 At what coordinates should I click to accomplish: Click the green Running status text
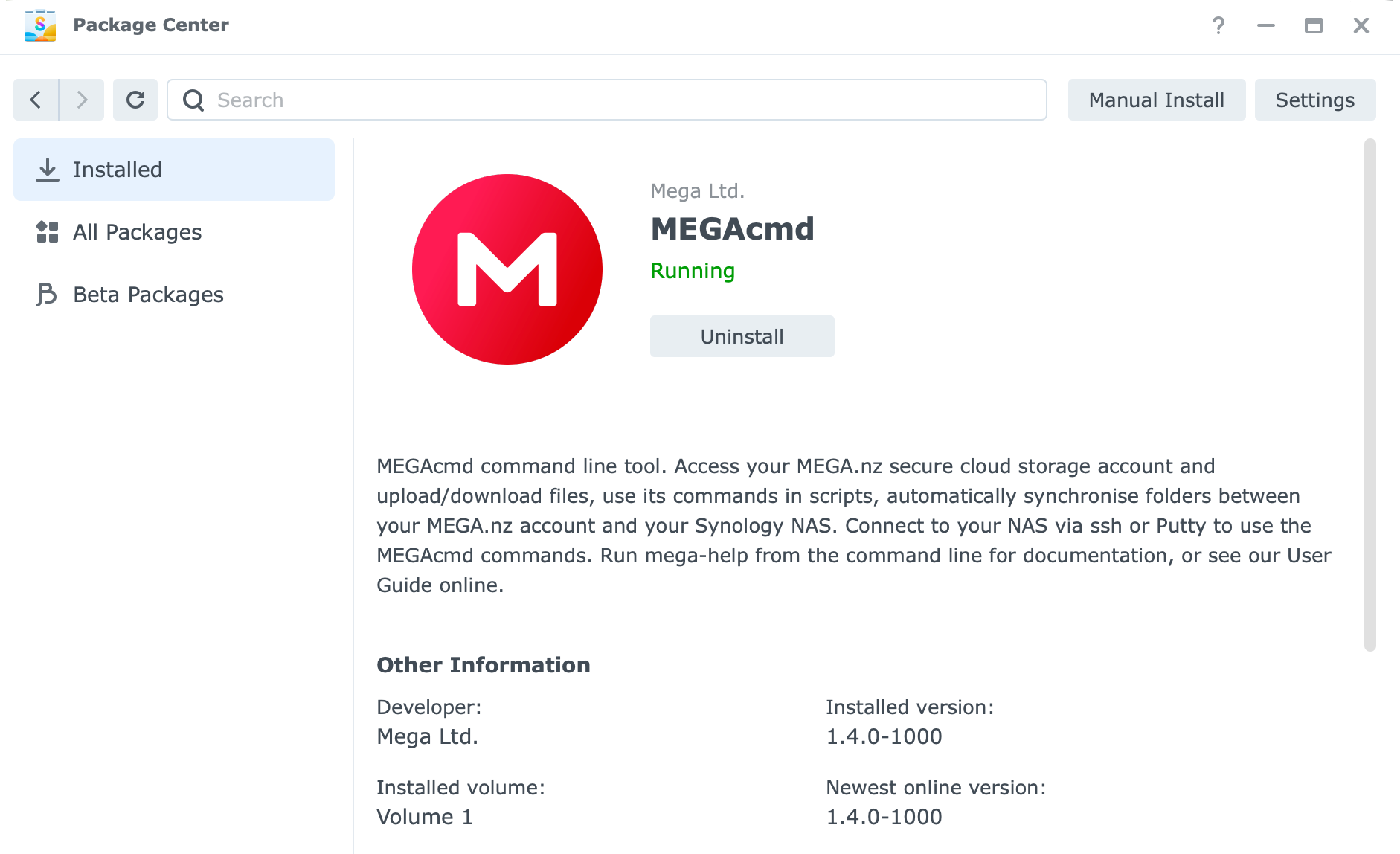pyautogui.click(x=693, y=271)
